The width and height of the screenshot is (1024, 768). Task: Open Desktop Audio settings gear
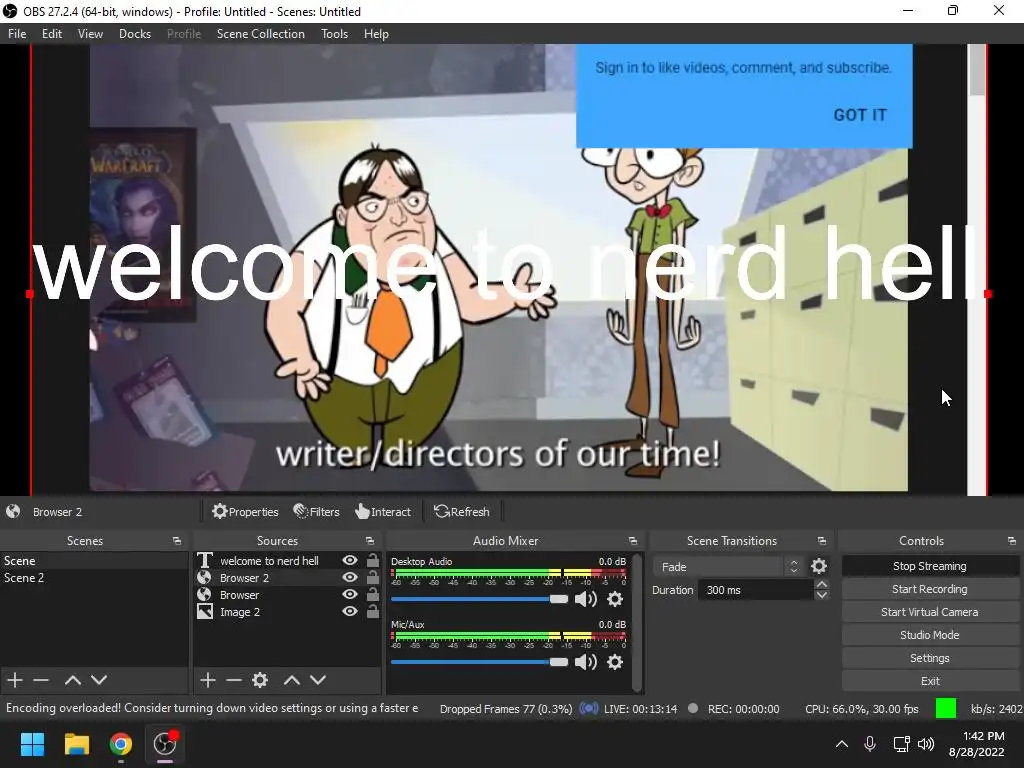[615, 600]
